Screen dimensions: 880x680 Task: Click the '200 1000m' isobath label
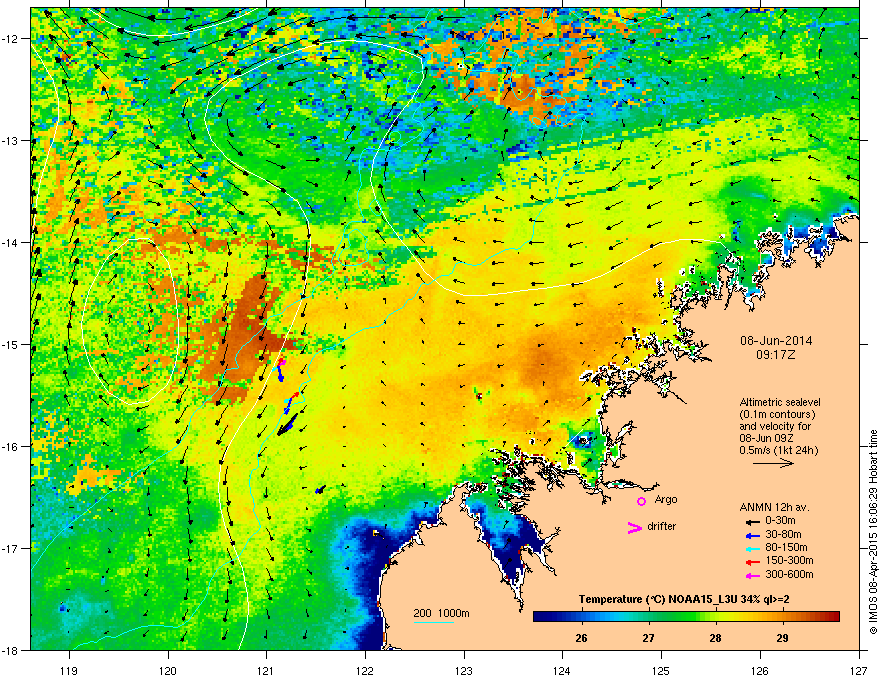coord(441,613)
